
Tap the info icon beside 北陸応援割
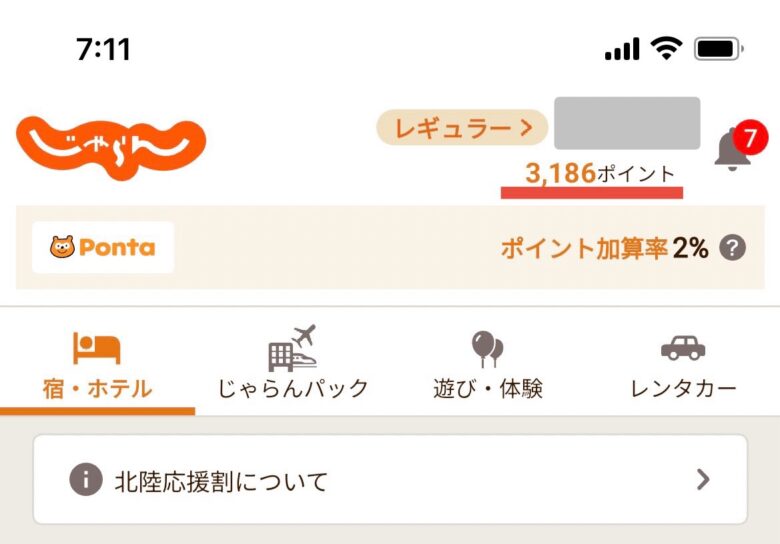point(86,481)
